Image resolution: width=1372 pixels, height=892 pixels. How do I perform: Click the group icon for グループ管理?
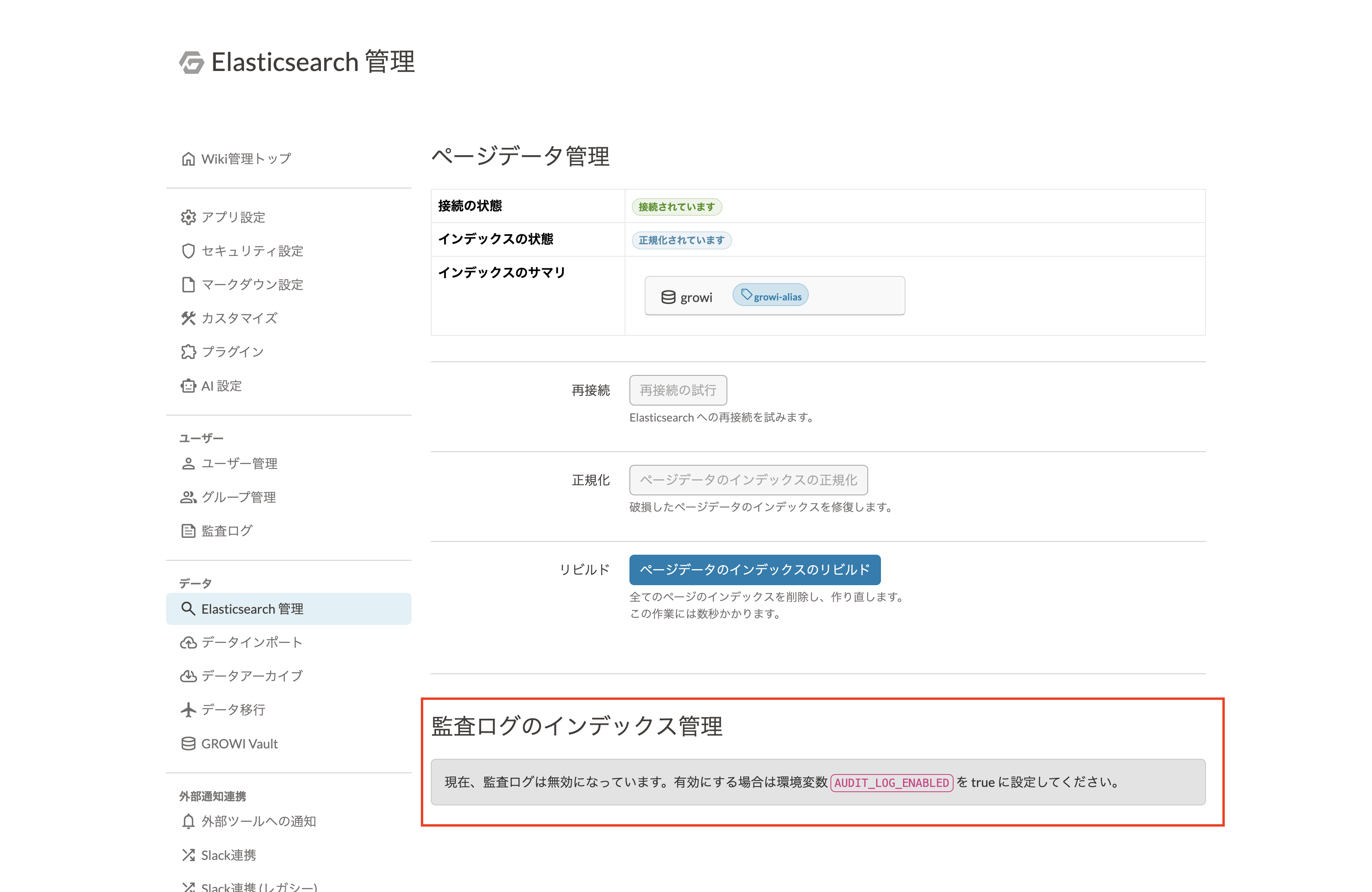click(188, 497)
